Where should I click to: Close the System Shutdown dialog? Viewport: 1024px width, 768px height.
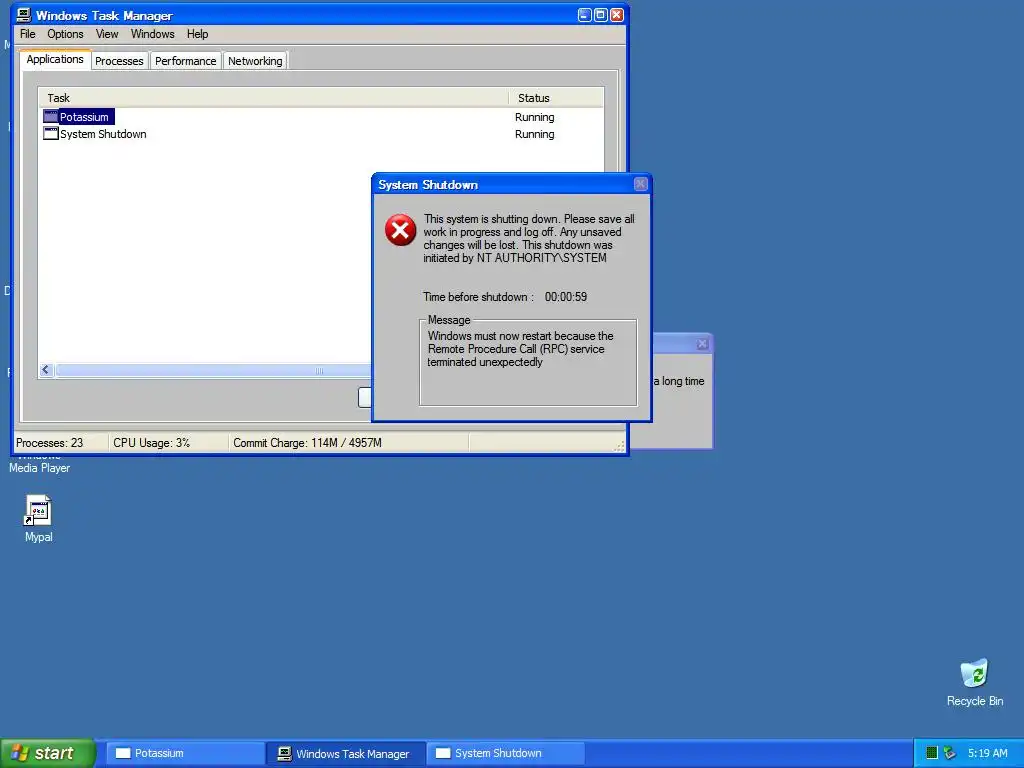pyautogui.click(x=641, y=184)
